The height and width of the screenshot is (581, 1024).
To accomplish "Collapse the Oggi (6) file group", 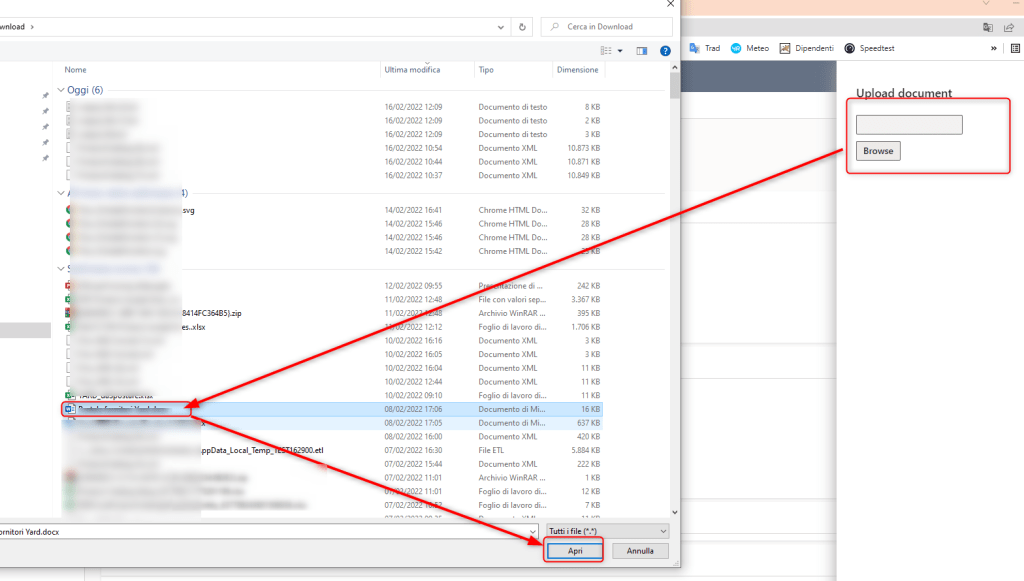I will tap(61, 90).
